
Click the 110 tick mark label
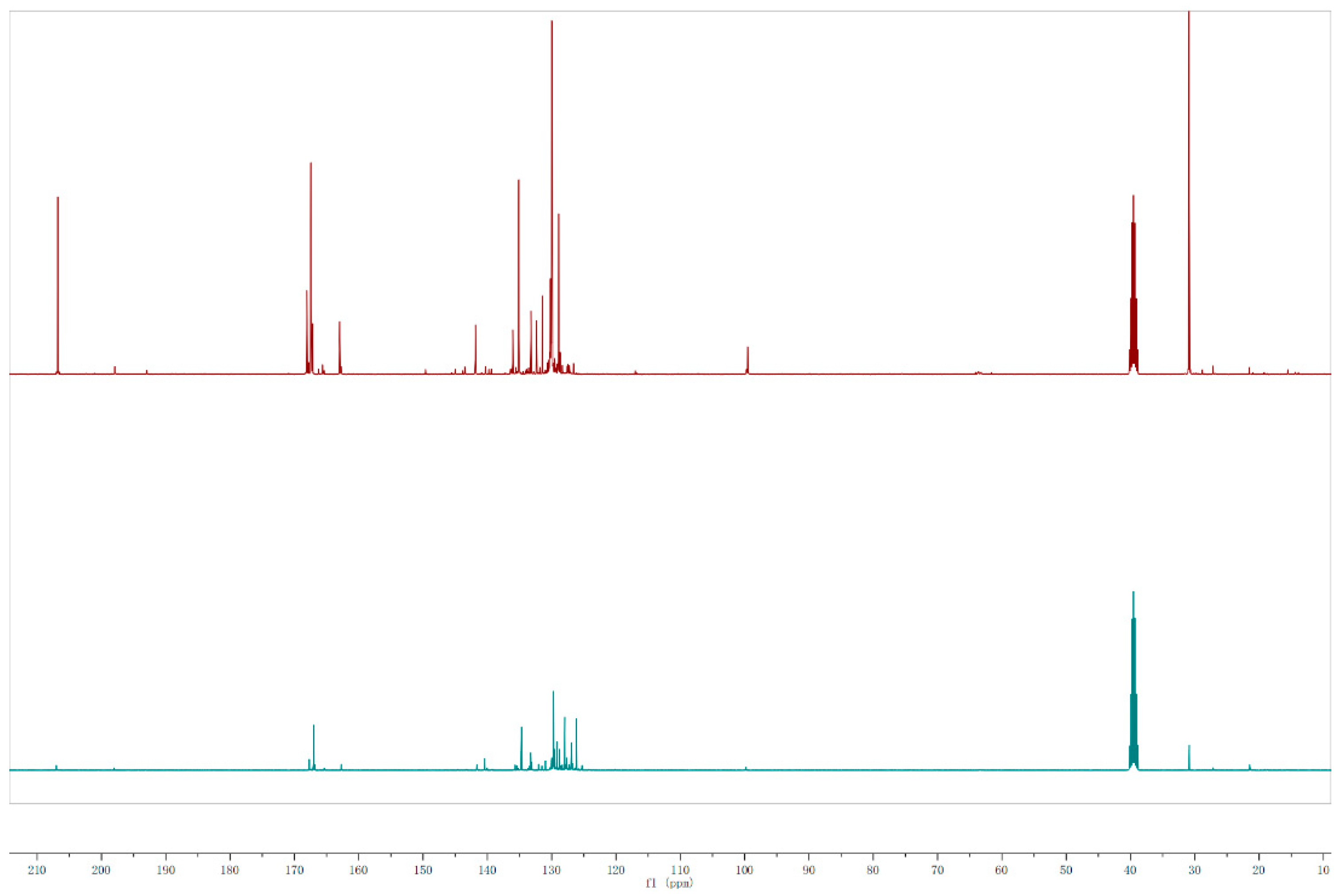pyautogui.click(x=680, y=869)
